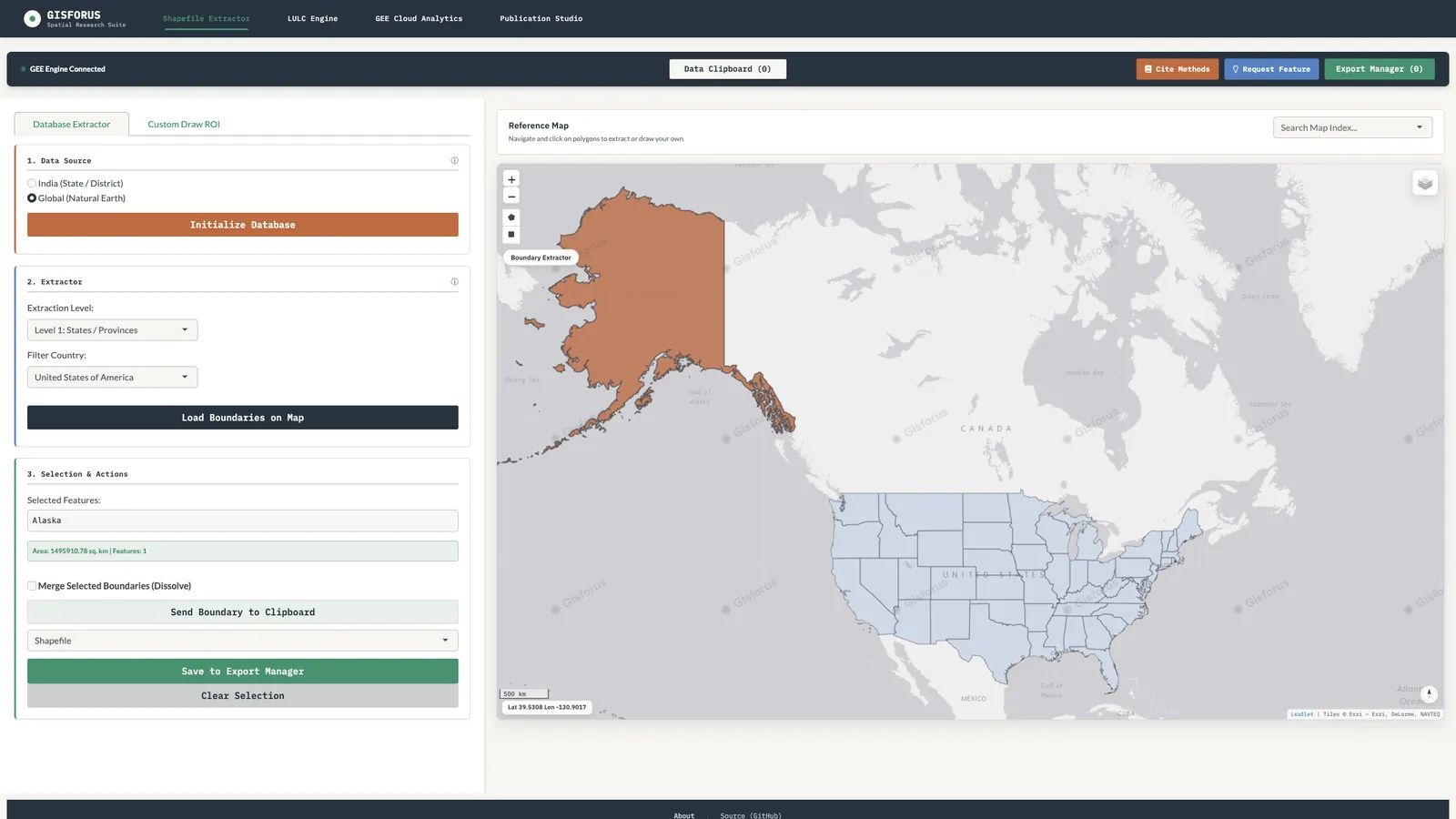Image resolution: width=1456 pixels, height=819 pixels.
Task: Click the Selected Features field showing Alaska
Action: (242, 521)
